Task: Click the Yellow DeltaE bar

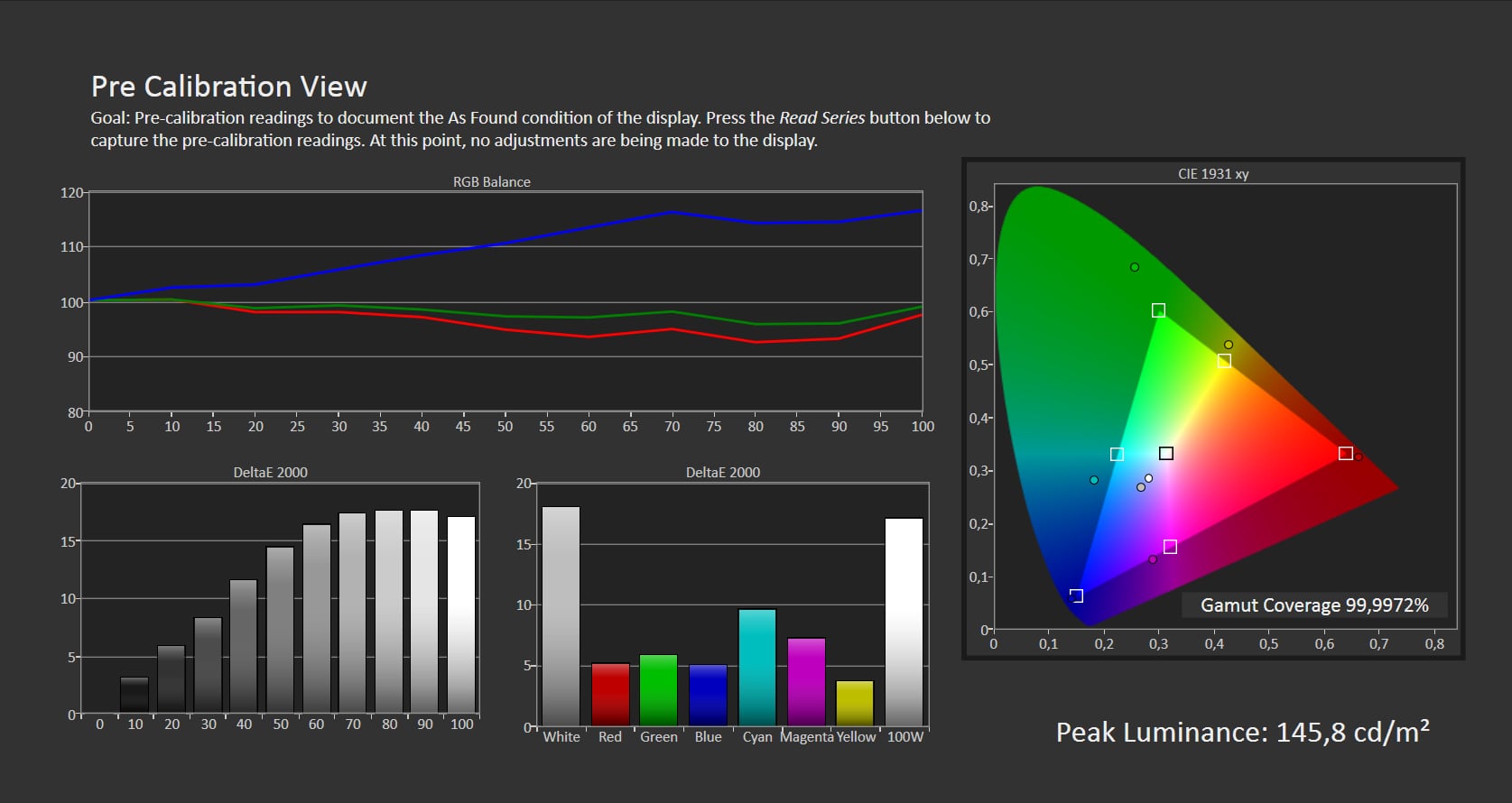Action: coord(855,703)
